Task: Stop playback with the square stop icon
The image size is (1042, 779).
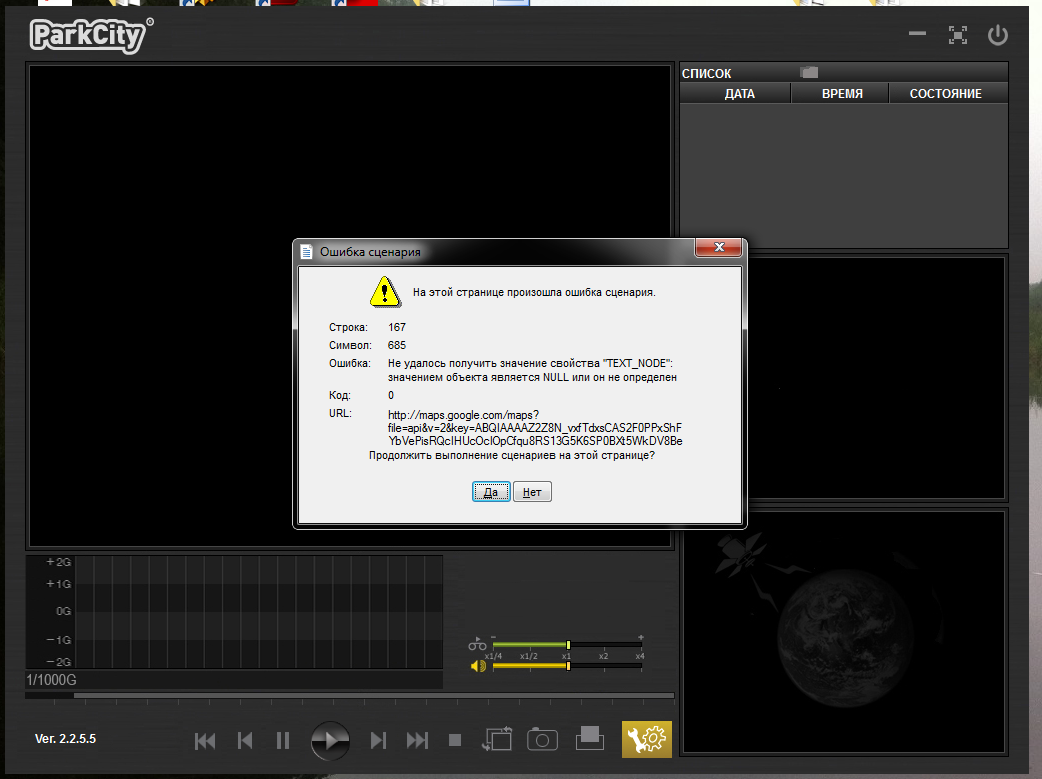Action: point(455,741)
